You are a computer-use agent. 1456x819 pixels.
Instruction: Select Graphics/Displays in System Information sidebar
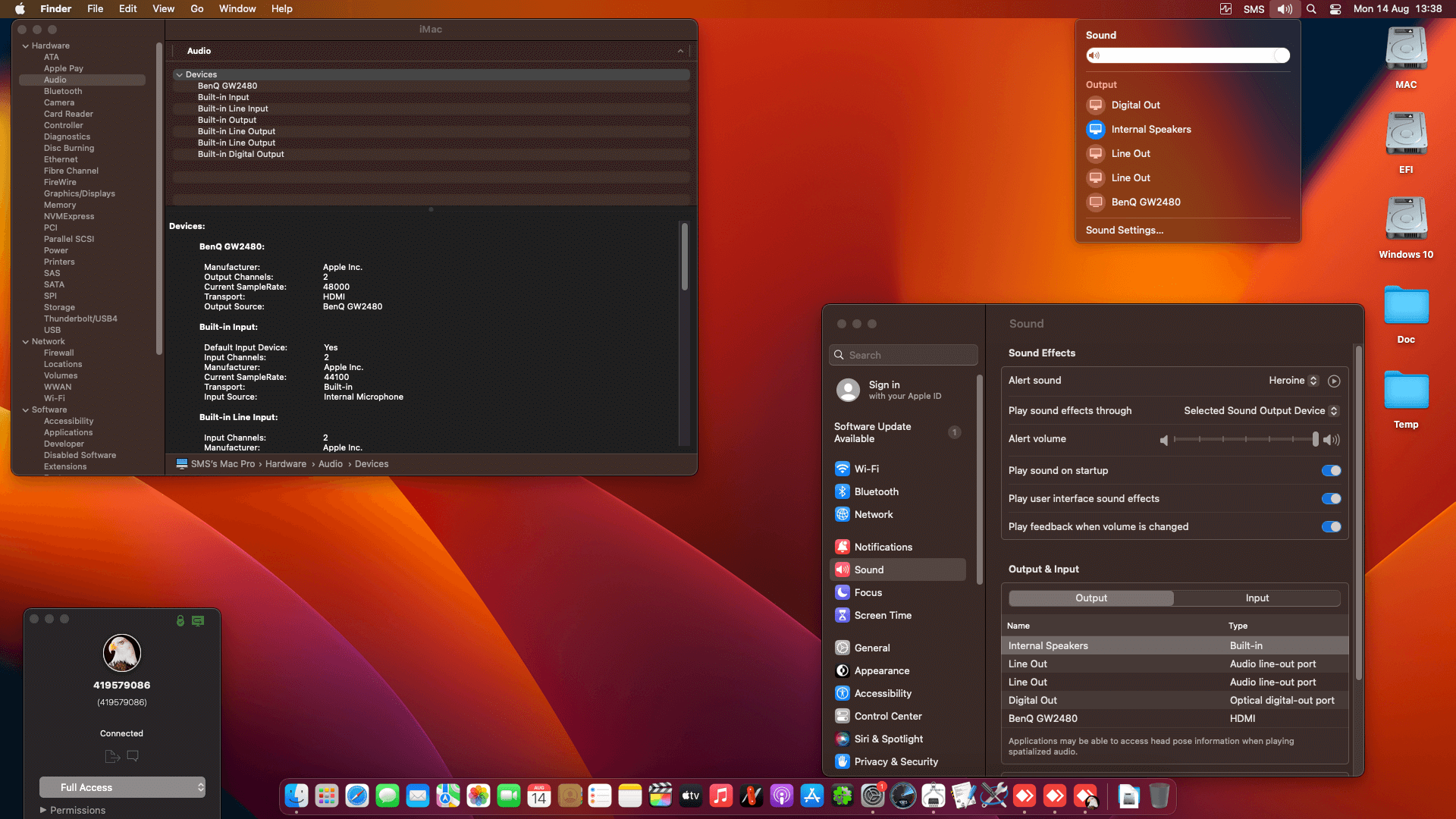tap(80, 194)
